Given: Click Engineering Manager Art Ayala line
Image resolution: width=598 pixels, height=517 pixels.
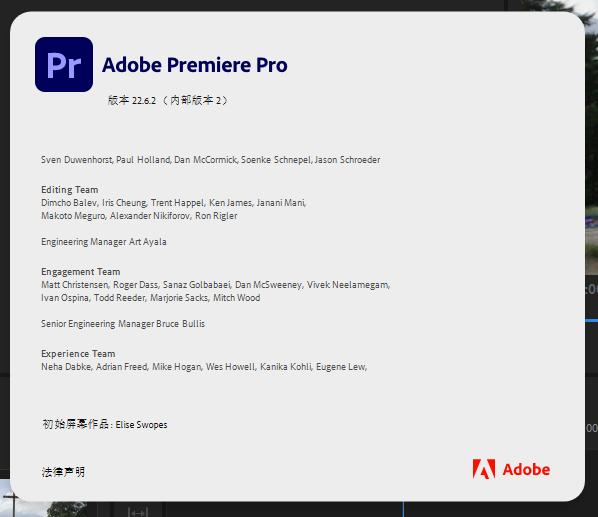Looking at the screenshot, I should [104, 242].
